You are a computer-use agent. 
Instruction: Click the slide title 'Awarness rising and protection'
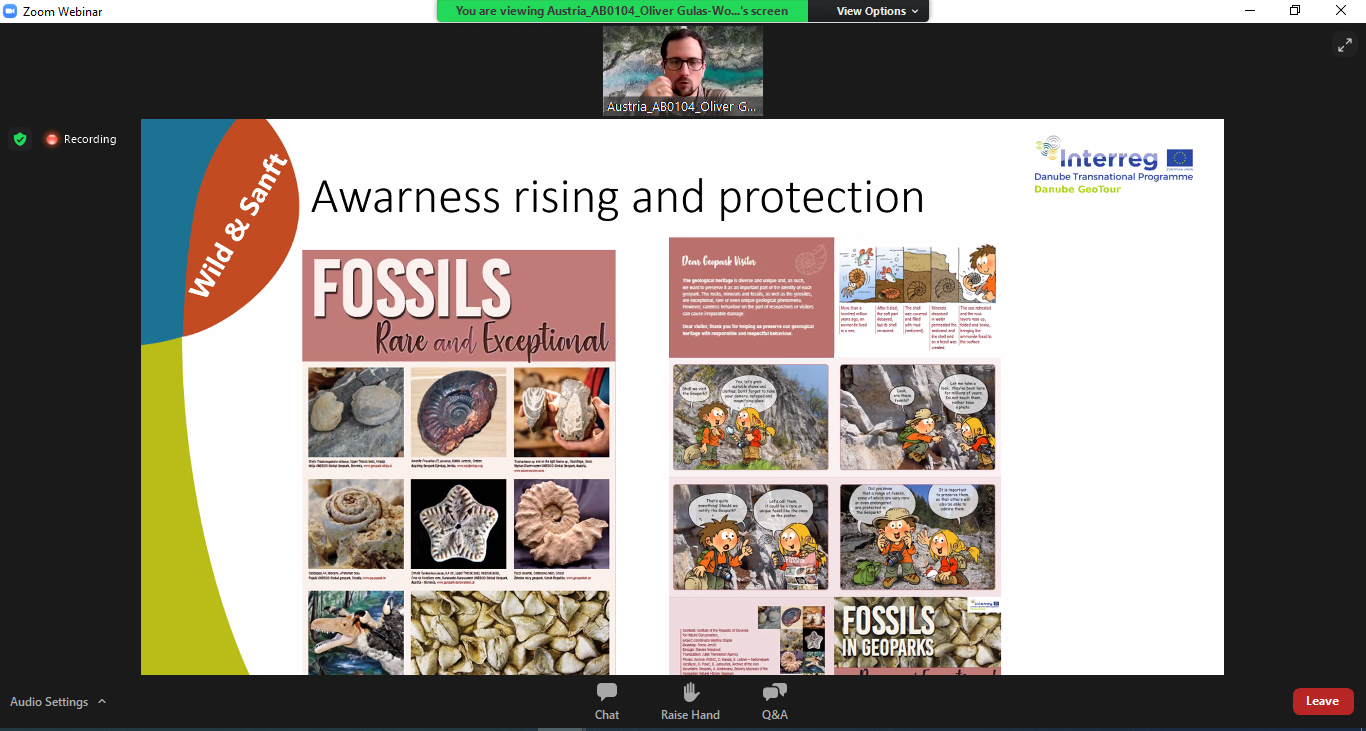tap(617, 197)
